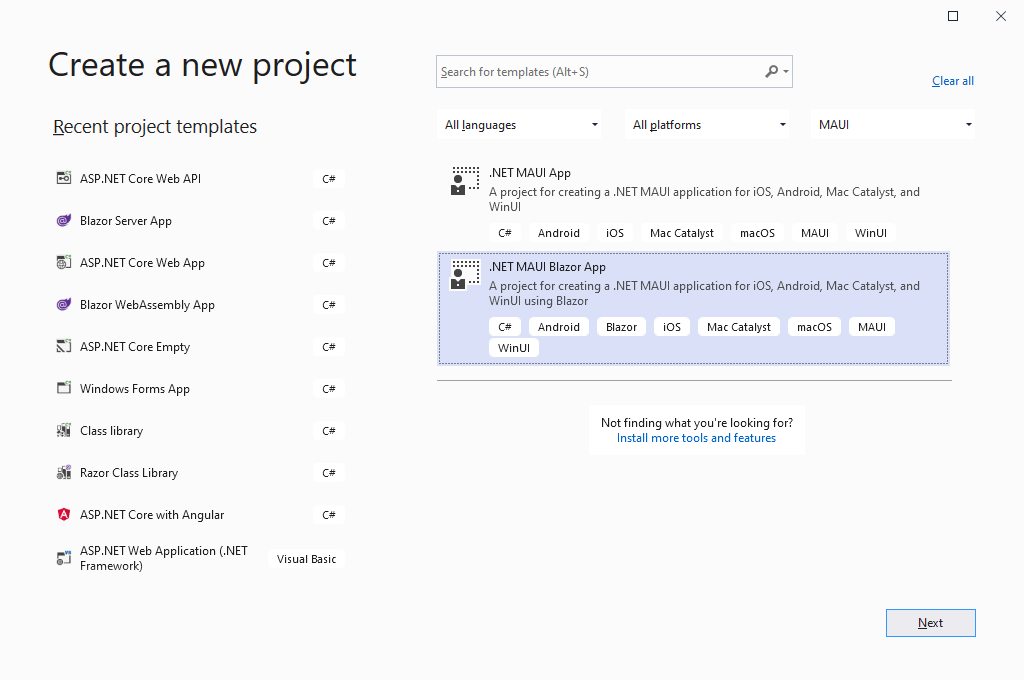
Task: Click the .NET MAUI App template icon
Action: point(465,181)
